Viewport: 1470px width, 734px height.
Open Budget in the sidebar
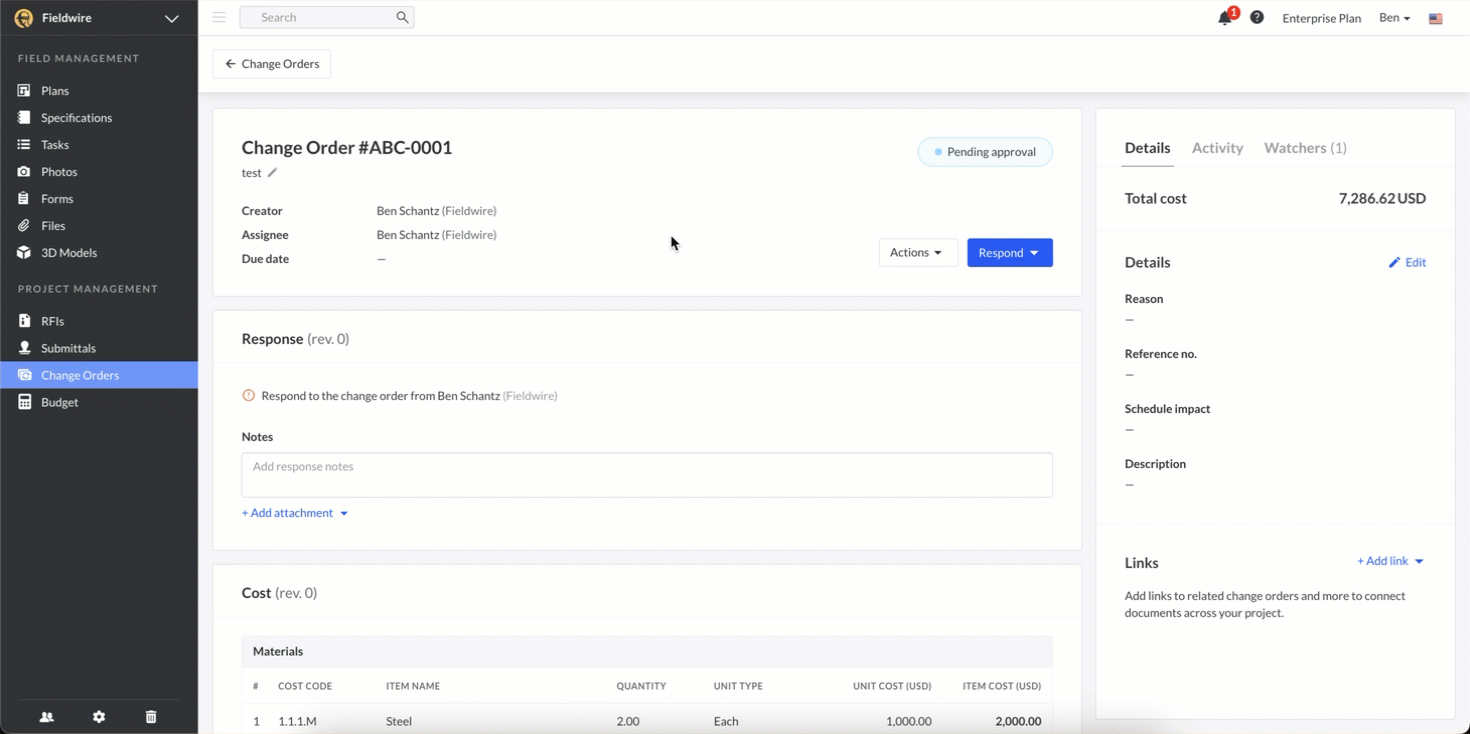(60, 402)
